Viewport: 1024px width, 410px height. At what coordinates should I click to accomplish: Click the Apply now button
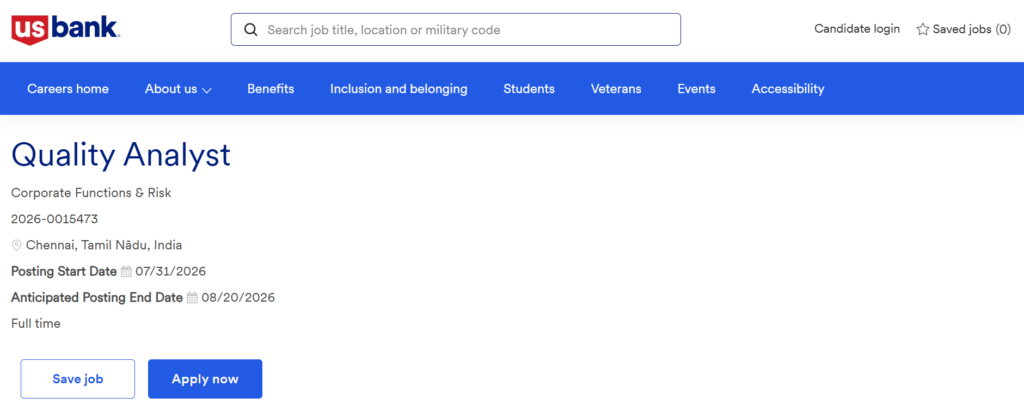(x=205, y=379)
